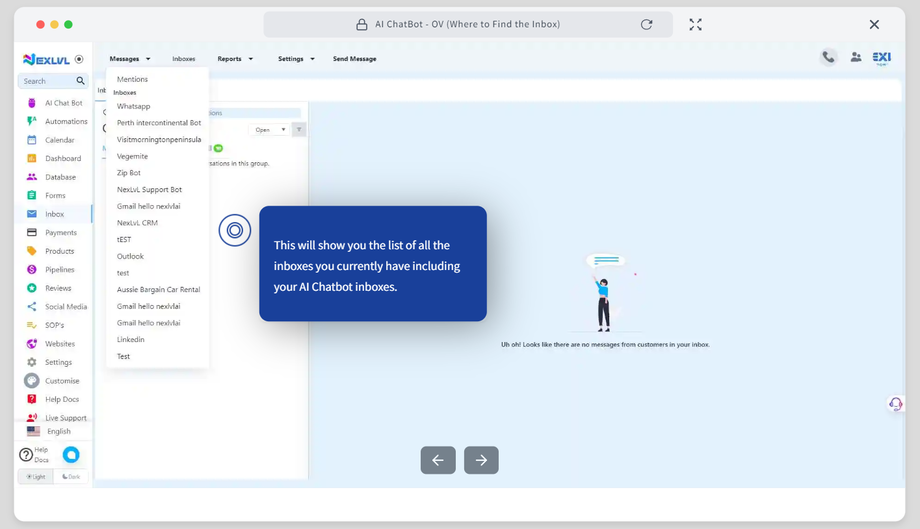Click the phone call icon in header
Viewport: 920px width, 529px height.
828,57
